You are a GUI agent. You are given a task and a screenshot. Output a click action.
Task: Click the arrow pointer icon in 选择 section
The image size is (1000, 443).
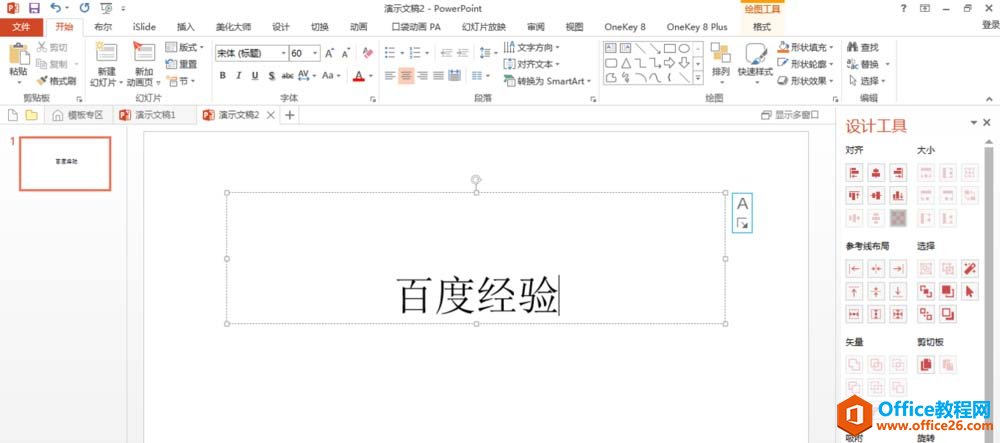pos(969,291)
